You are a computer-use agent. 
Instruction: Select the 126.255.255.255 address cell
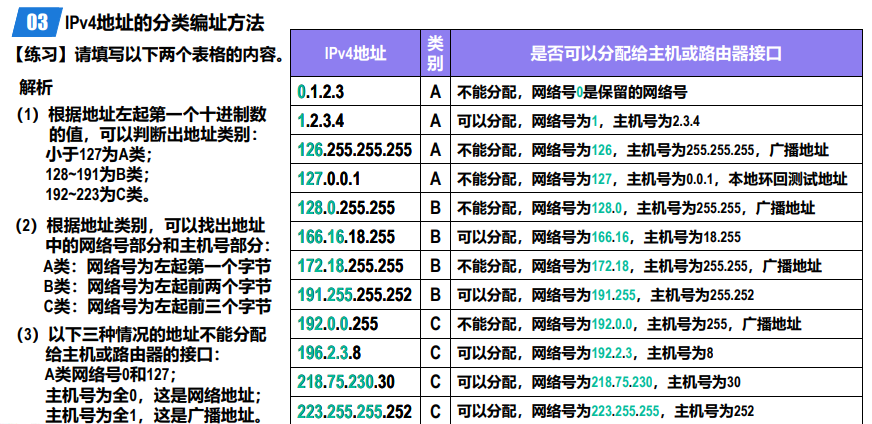[354, 150]
